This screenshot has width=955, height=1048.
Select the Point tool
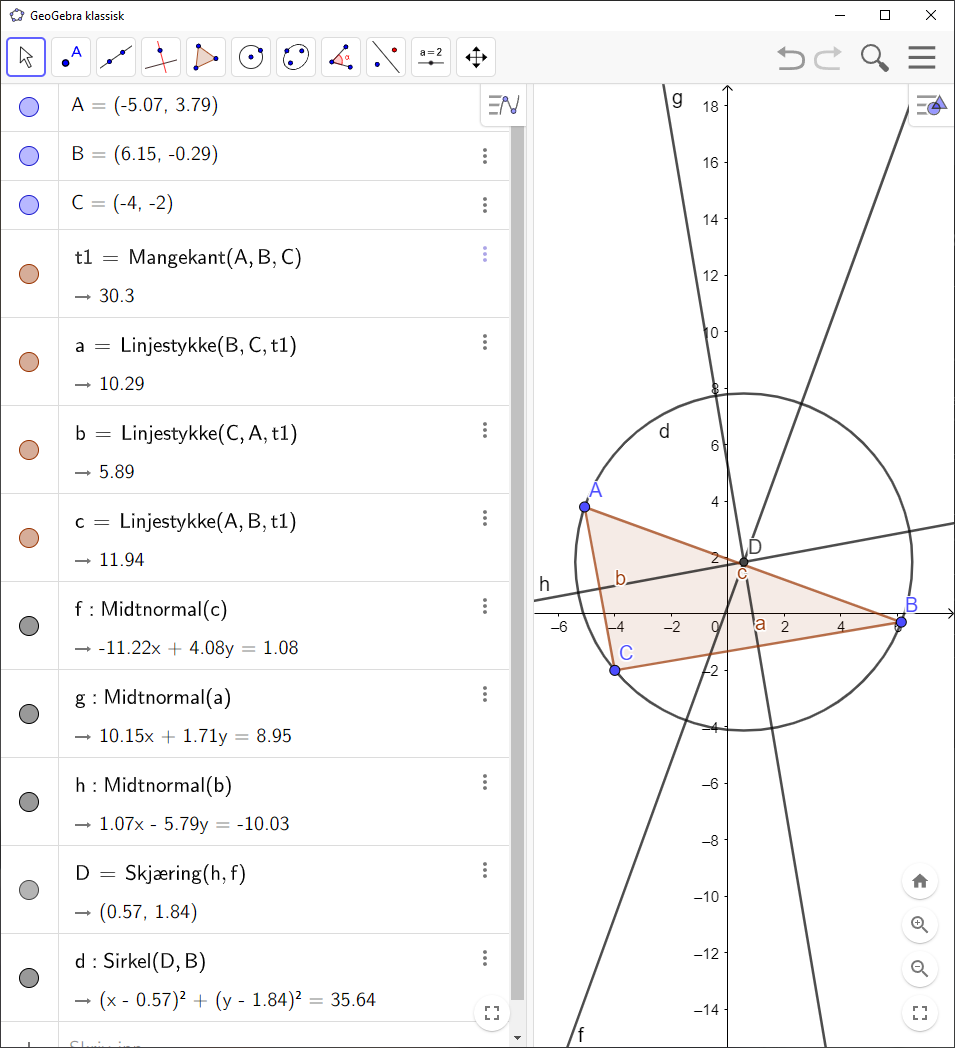70,57
